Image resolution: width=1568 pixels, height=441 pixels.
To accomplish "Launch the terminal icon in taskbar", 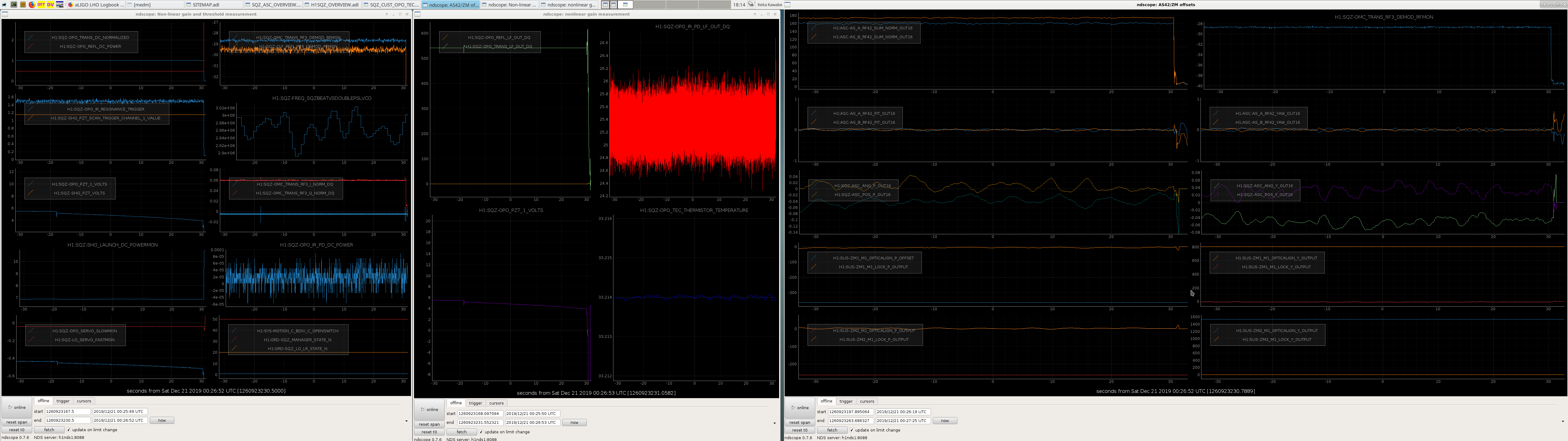I will point(14,4).
